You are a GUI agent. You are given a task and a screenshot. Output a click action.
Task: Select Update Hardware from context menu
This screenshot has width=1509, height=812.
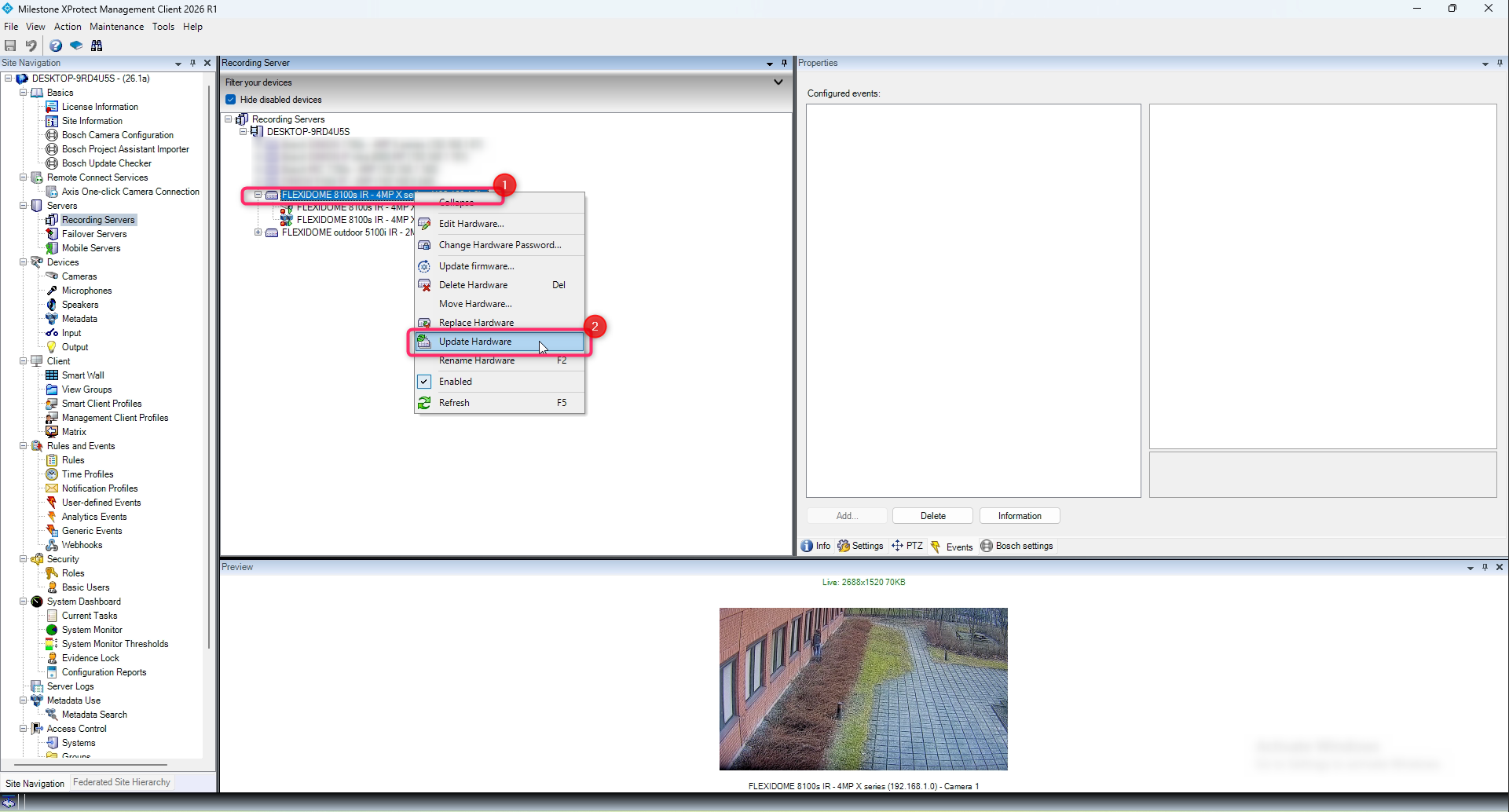pos(500,342)
